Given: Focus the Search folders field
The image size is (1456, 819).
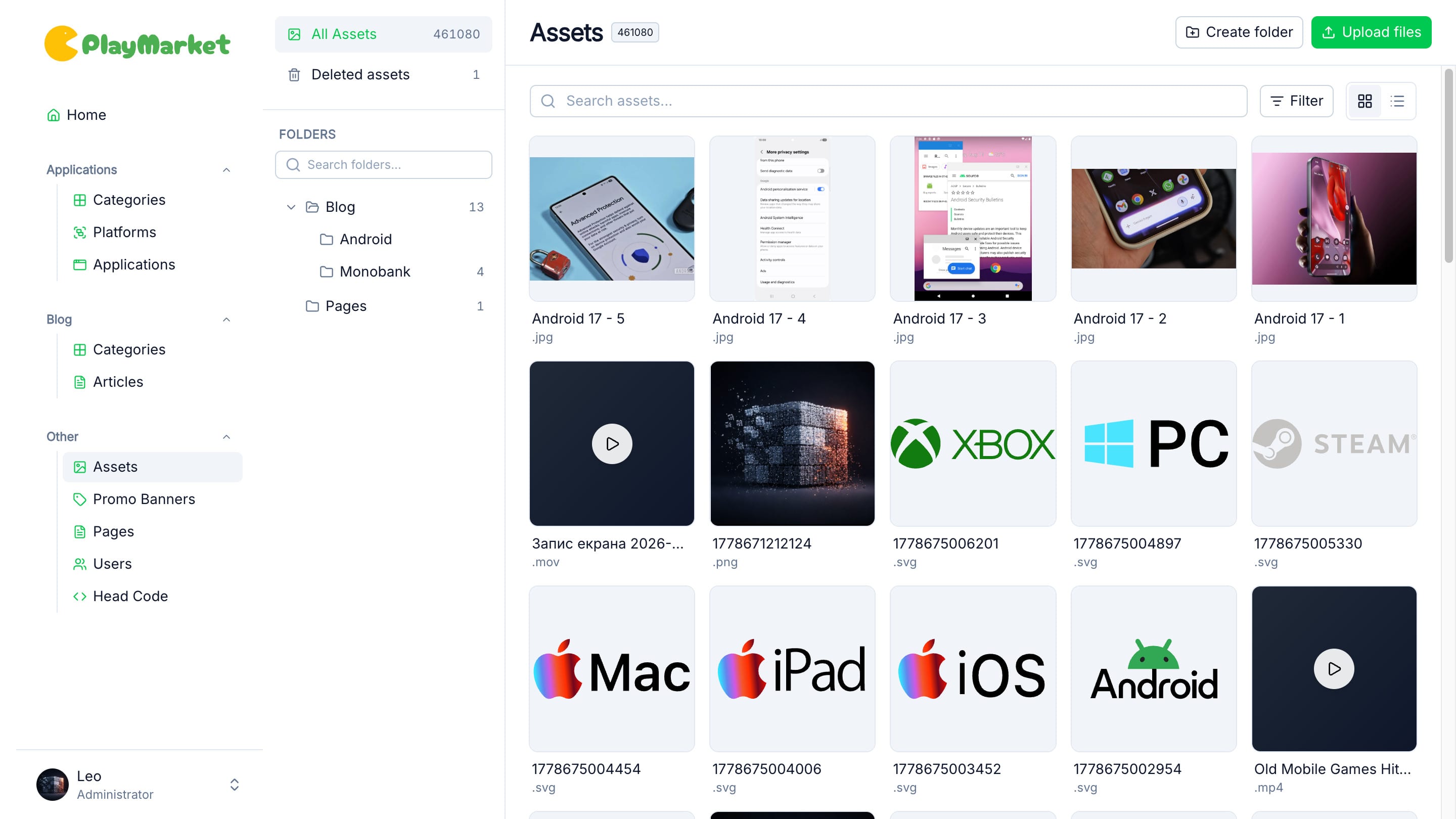Looking at the screenshot, I should coord(383,164).
